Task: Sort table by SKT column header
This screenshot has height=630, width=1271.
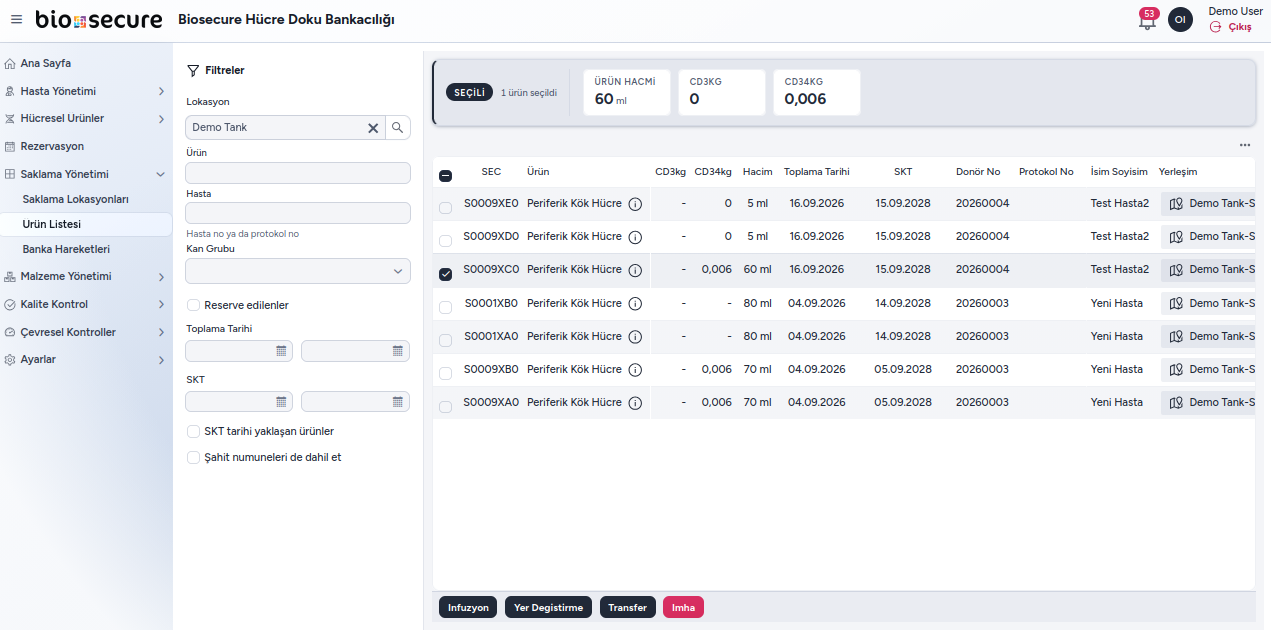Action: point(903,172)
